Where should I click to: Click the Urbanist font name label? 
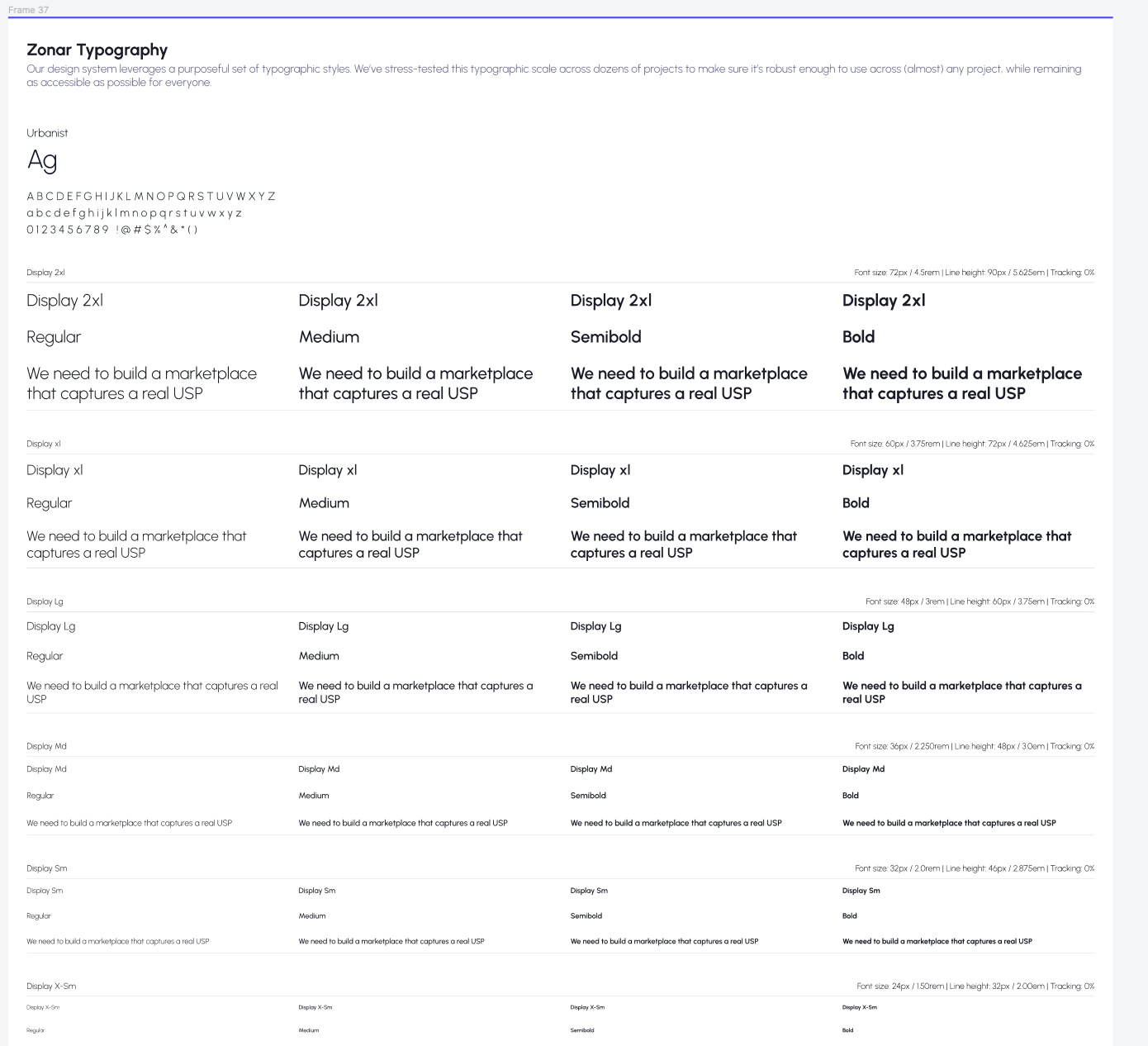pyautogui.click(x=47, y=133)
